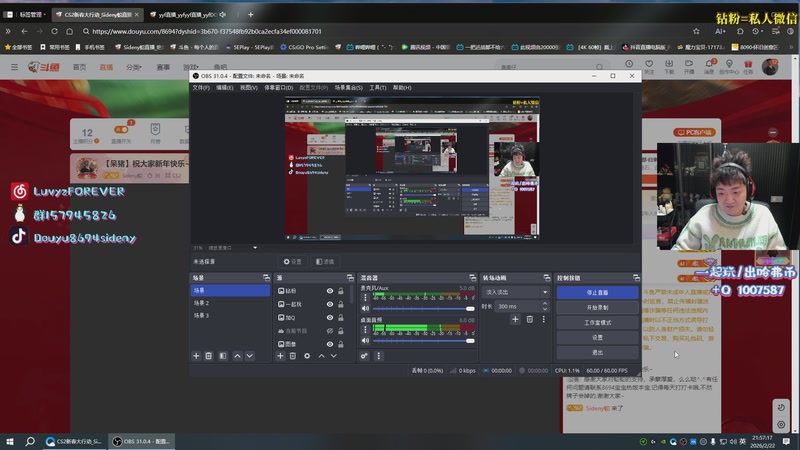Toggle visibility of 一起玩 source
The height and width of the screenshot is (450, 800).
coord(330,304)
